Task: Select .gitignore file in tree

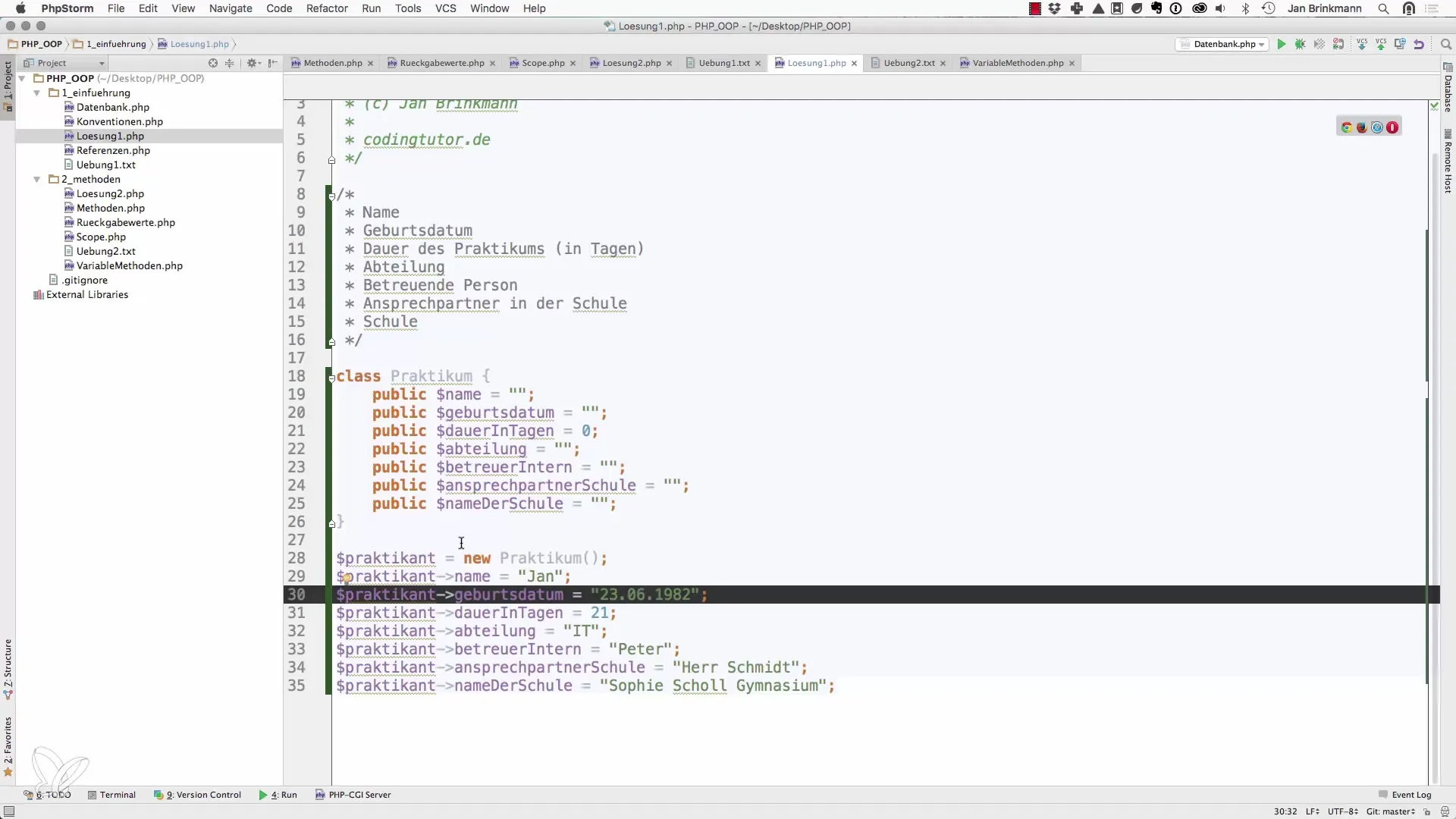Action: click(x=84, y=281)
